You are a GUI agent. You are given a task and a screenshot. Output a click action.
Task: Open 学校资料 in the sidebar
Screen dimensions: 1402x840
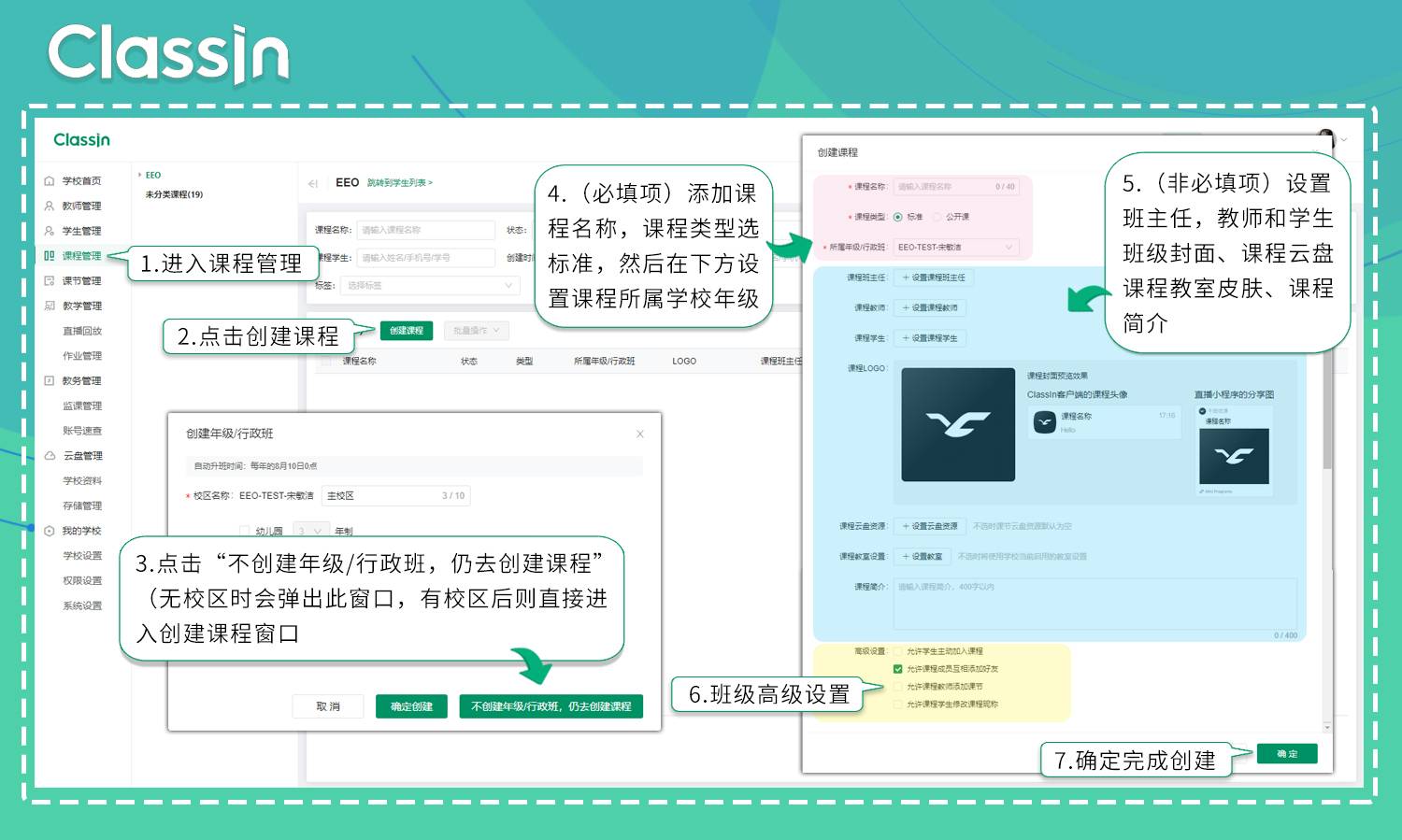(82, 481)
